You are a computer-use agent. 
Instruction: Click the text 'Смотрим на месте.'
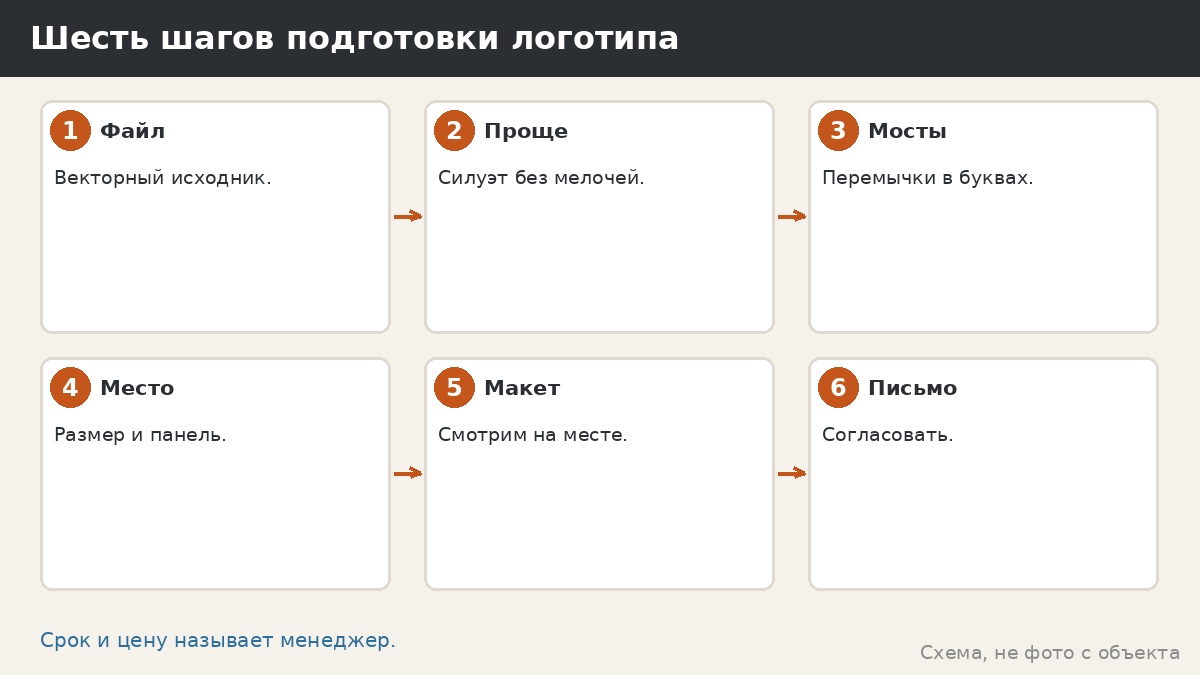point(533,436)
